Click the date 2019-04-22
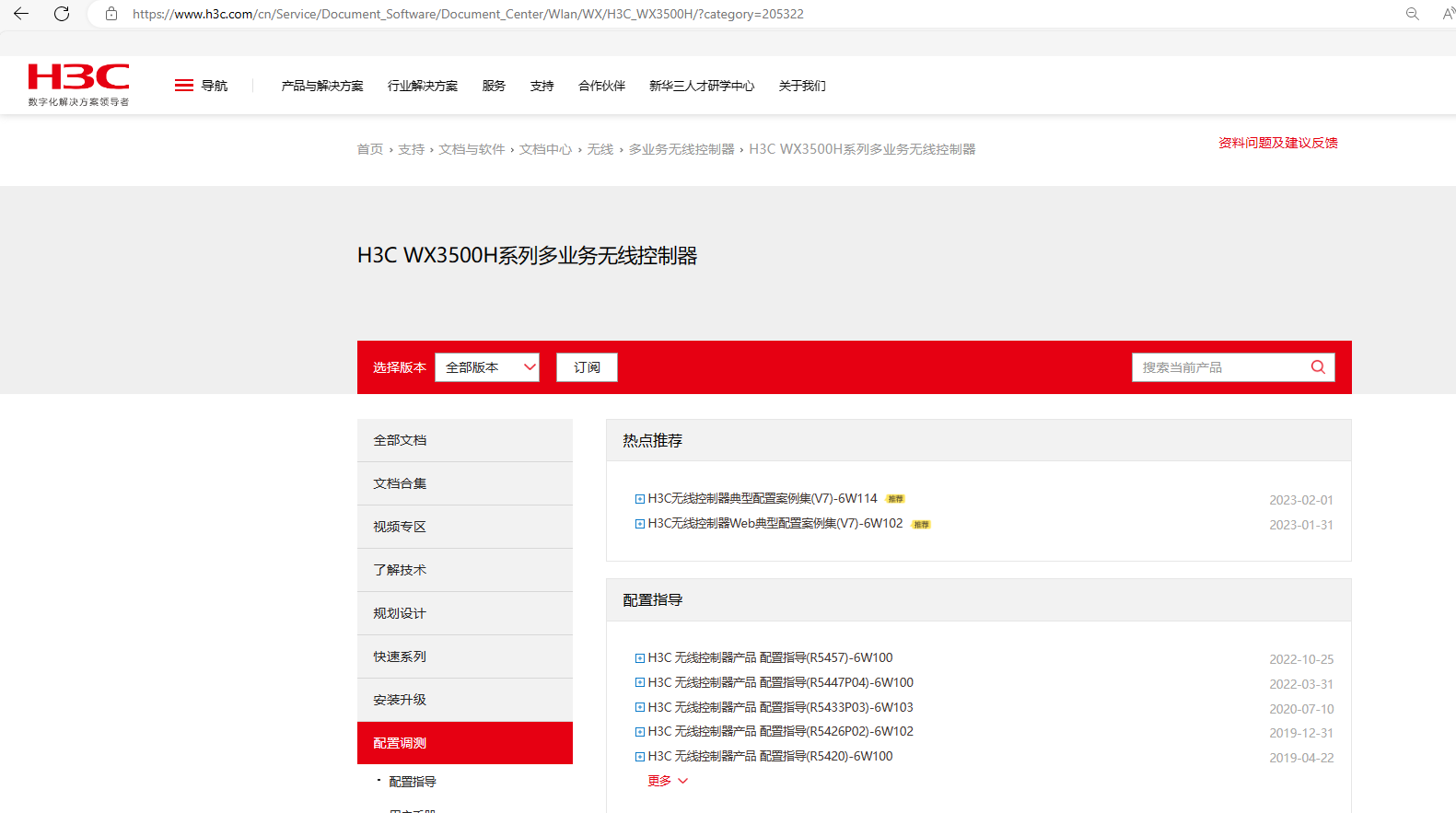Viewport: 1456px width, 813px height. (x=1301, y=758)
